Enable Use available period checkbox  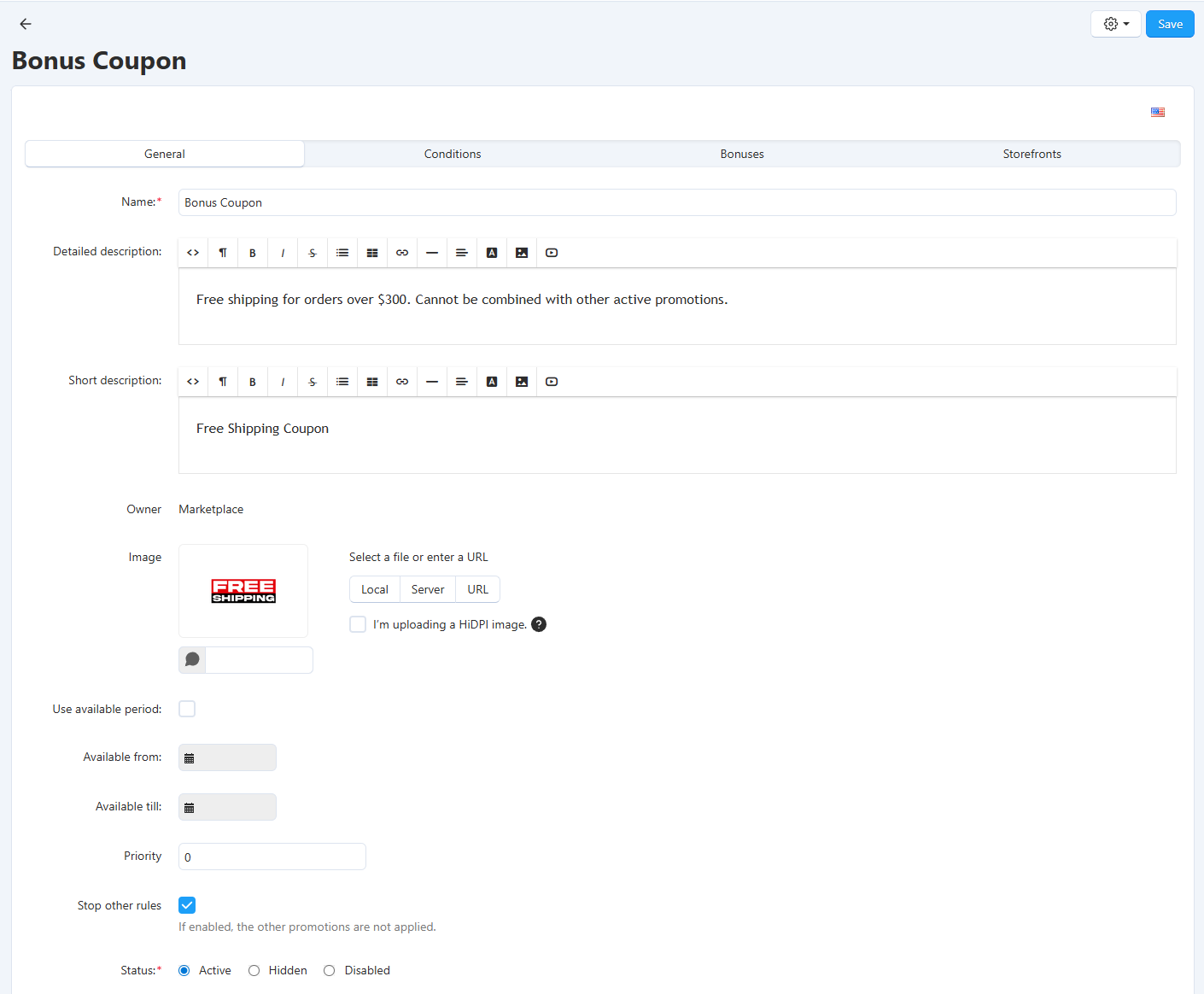[187, 709]
